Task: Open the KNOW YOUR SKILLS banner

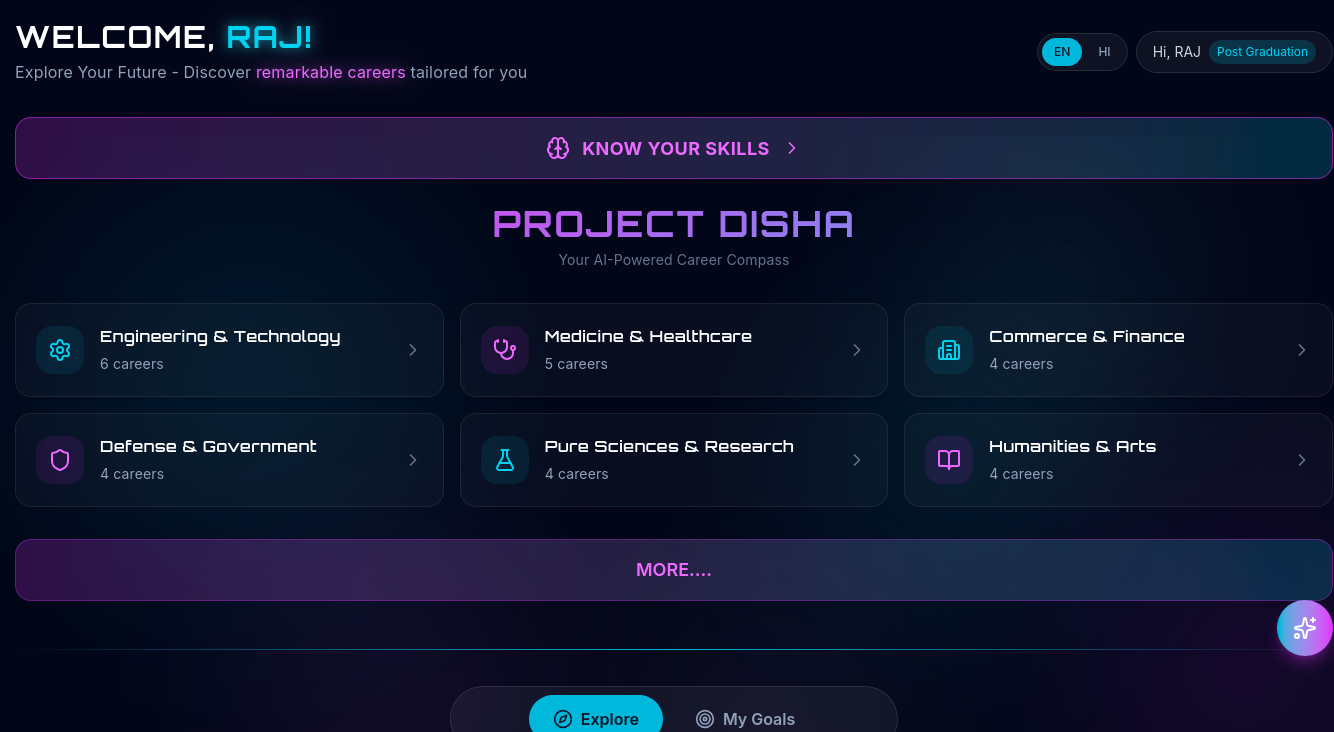Action: [x=675, y=148]
